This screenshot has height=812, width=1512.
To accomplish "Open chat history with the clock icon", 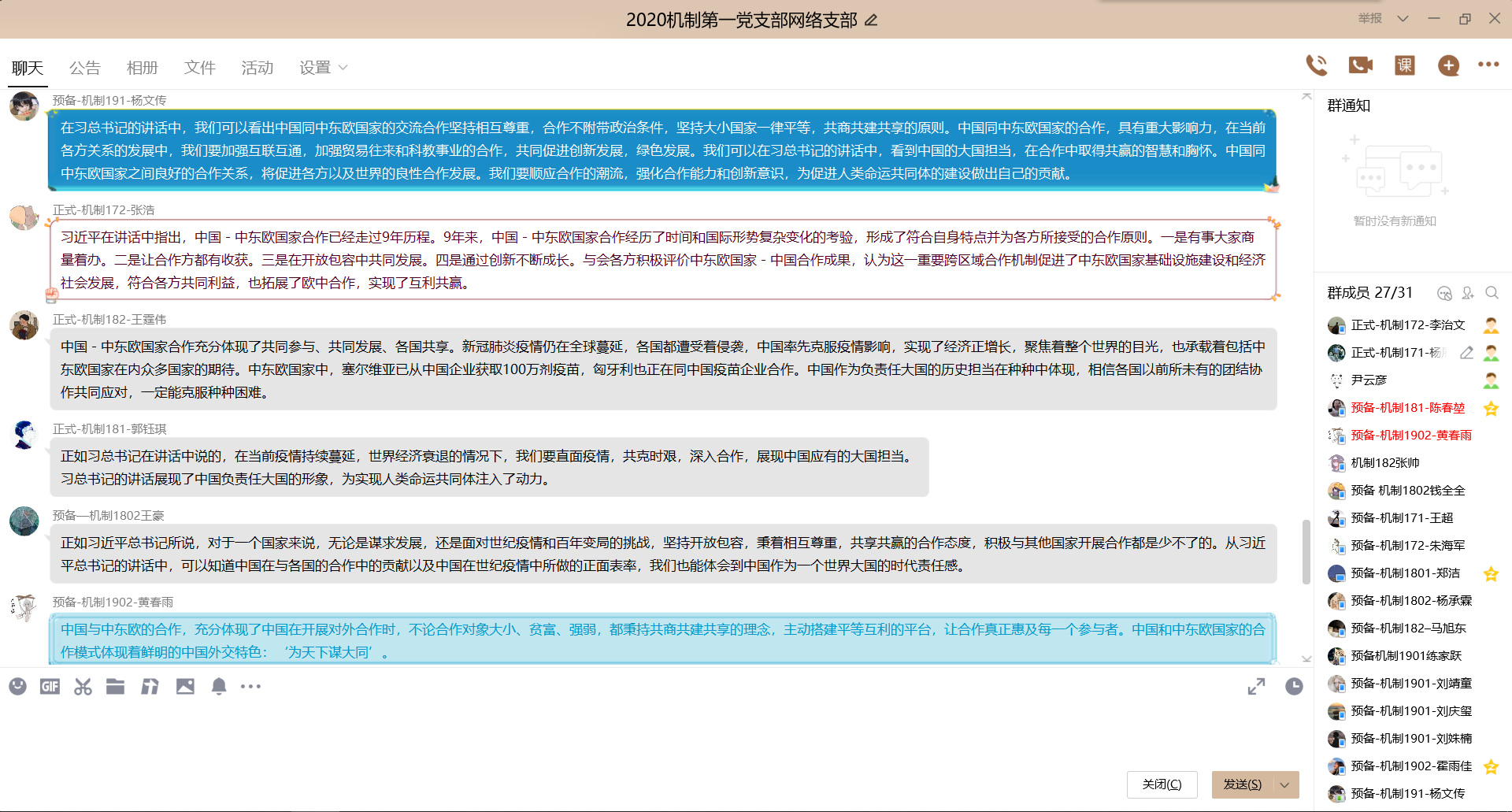I will pos(1294,686).
